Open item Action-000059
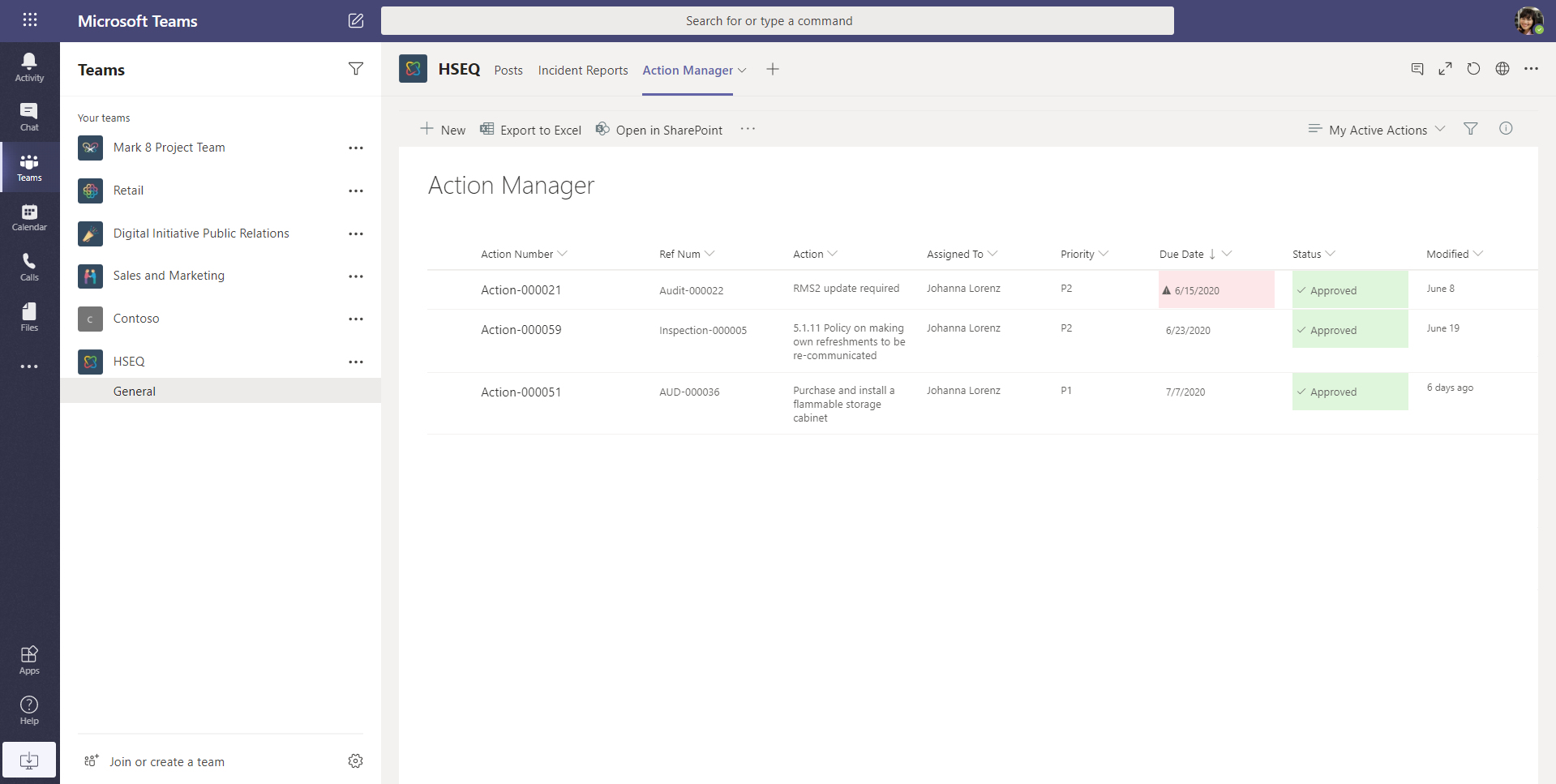Viewport: 1556px width, 784px height. pyautogui.click(x=521, y=330)
